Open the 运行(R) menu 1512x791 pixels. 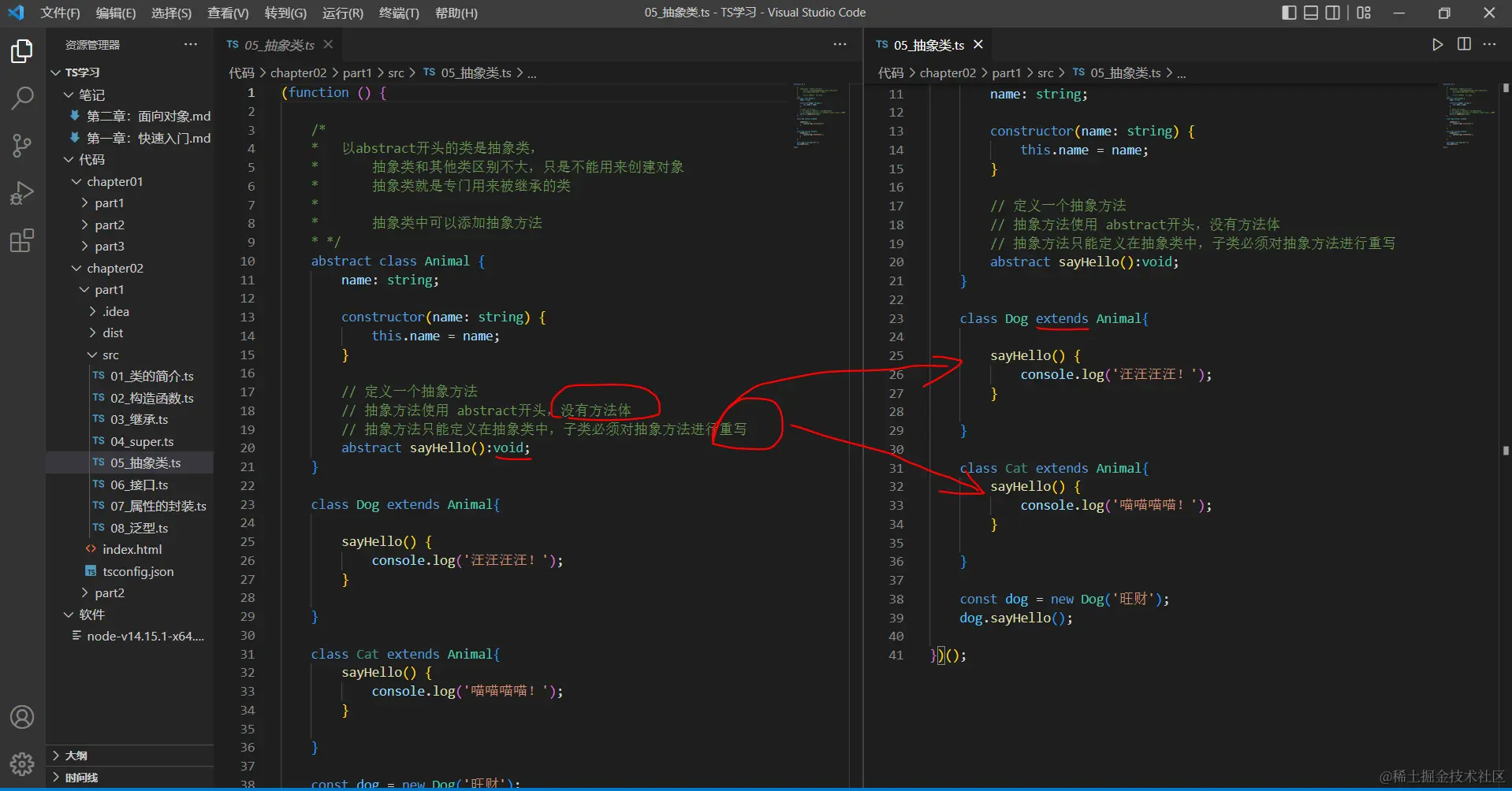(x=343, y=13)
